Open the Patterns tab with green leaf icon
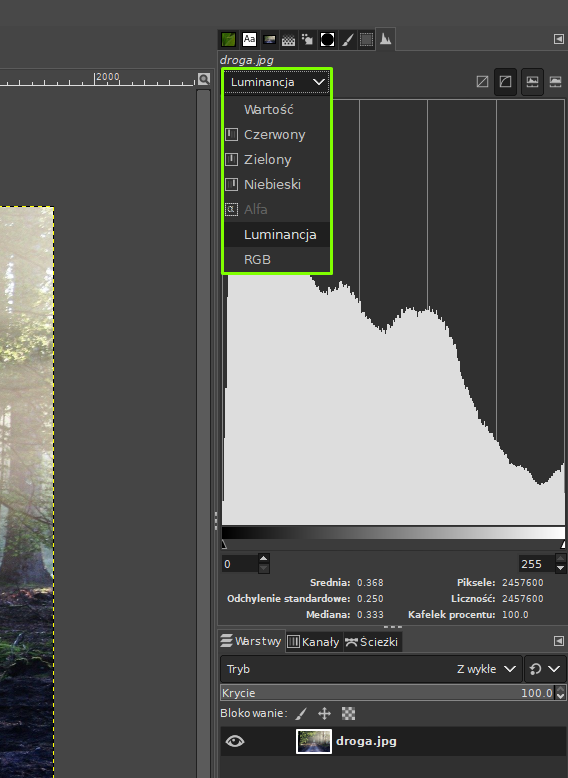The height and width of the screenshot is (778, 568). 228,39
